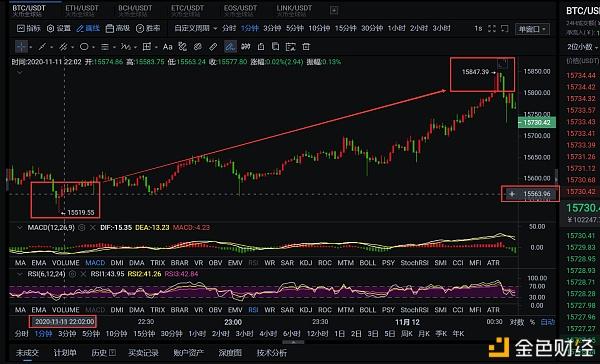
Task: Click the ruler measure tool
Action: tap(213, 47)
